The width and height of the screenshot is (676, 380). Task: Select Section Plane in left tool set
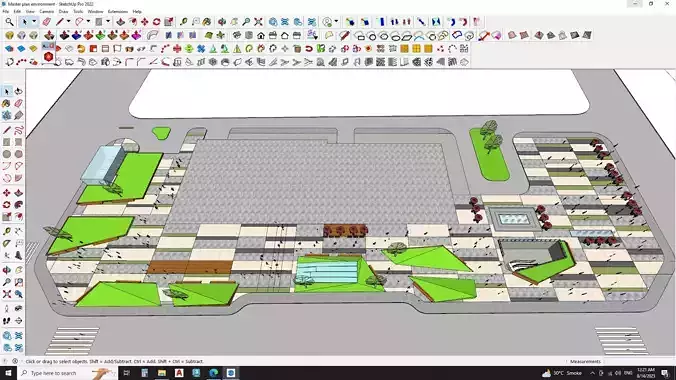pyautogui.click(x=19, y=321)
